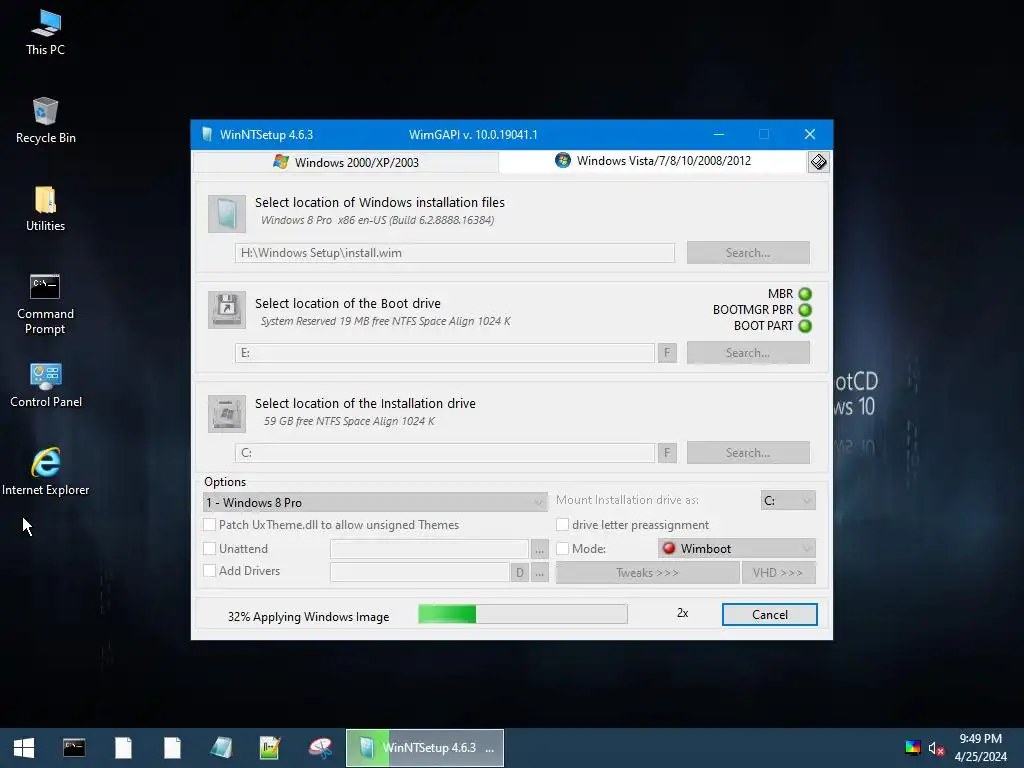Open This PC desktop icon
The image size is (1024, 768).
pyautogui.click(x=45, y=33)
